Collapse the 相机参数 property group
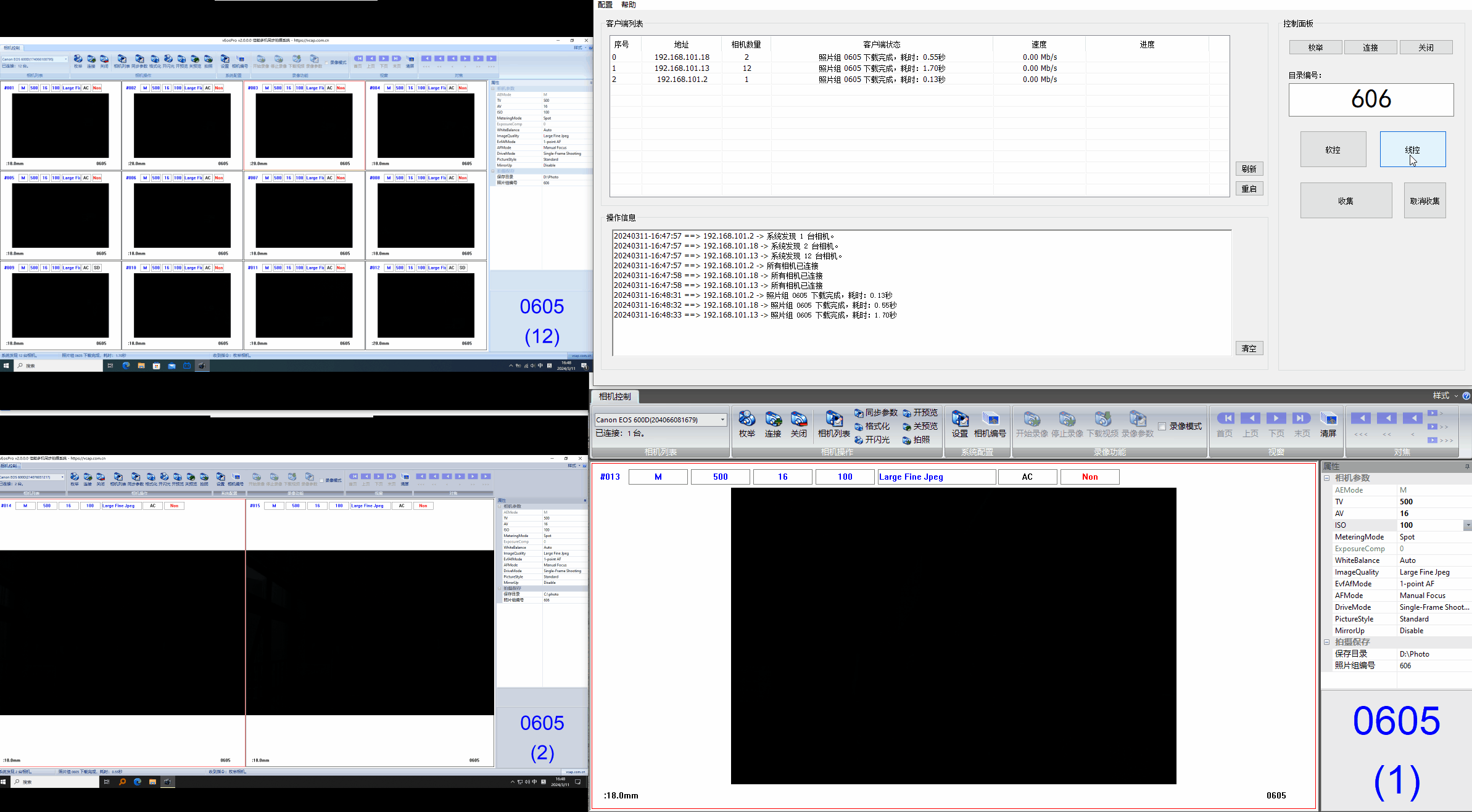 click(x=1326, y=478)
